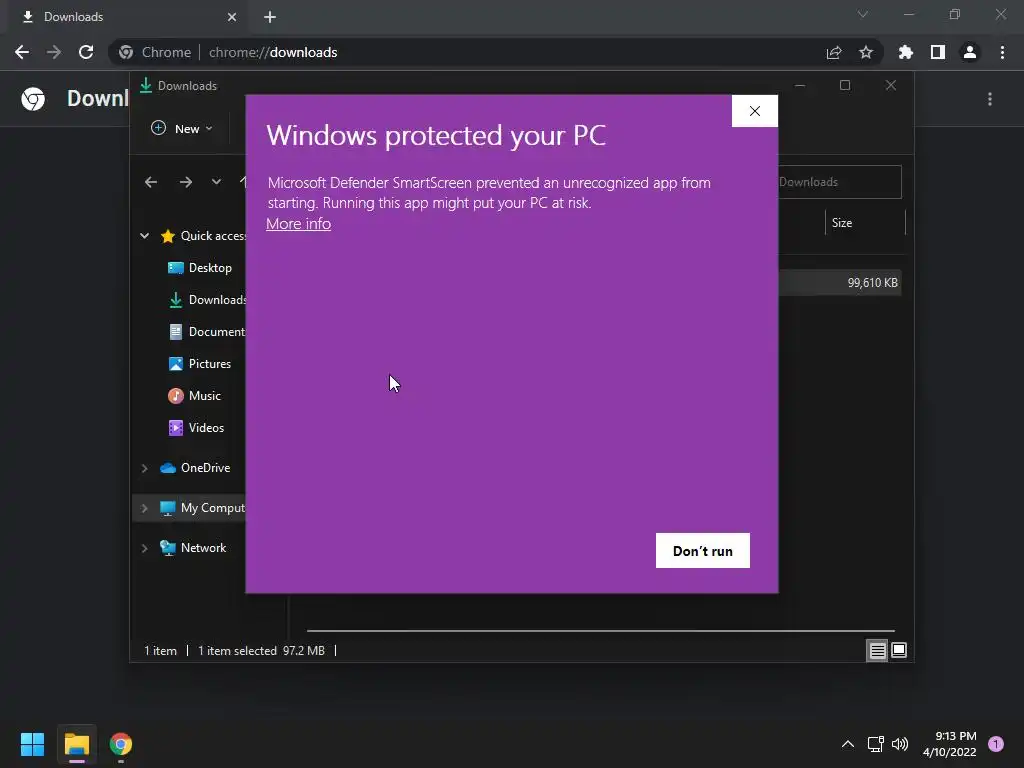Click Chrome forward arrow button
The height and width of the screenshot is (768, 1024).
pos(54,52)
